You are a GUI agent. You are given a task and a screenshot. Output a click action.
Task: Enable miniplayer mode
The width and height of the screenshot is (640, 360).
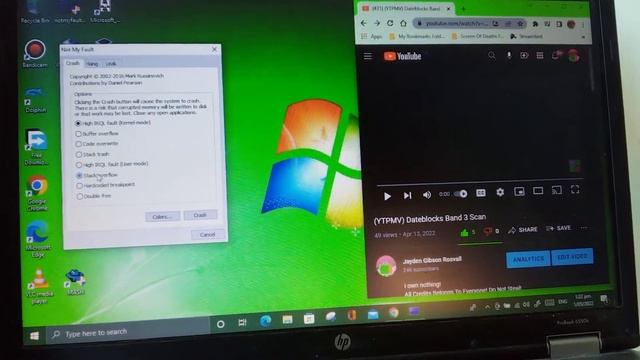tap(519, 191)
